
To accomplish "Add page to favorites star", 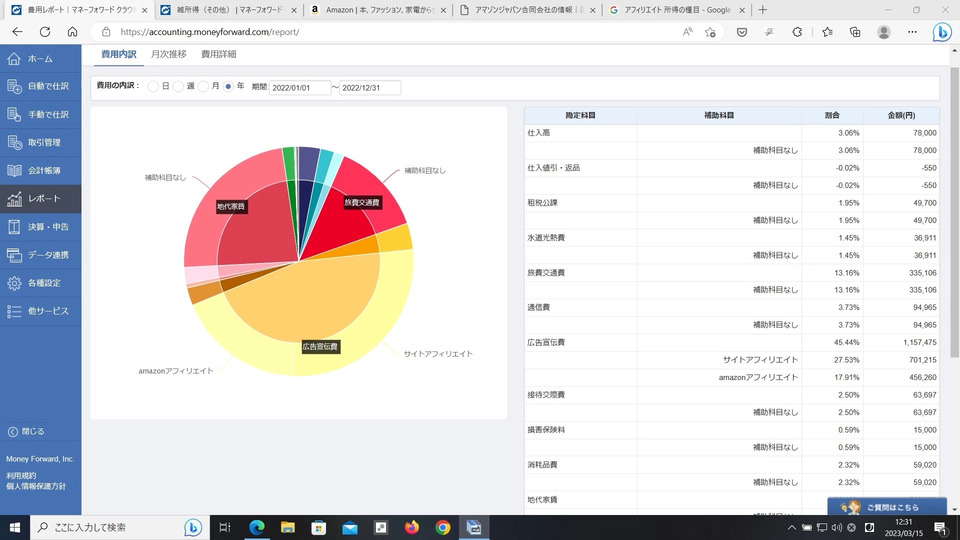I will click(x=710, y=32).
